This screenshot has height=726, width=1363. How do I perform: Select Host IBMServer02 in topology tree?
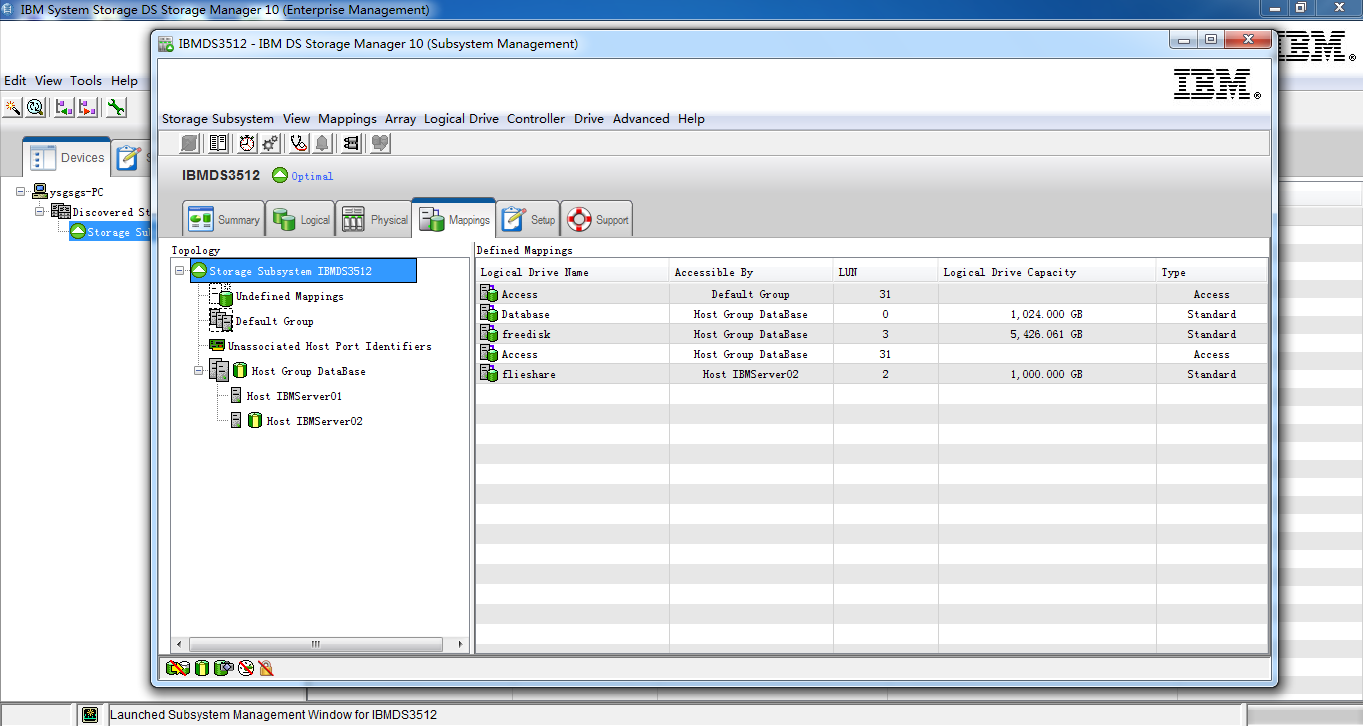click(314, 421)
